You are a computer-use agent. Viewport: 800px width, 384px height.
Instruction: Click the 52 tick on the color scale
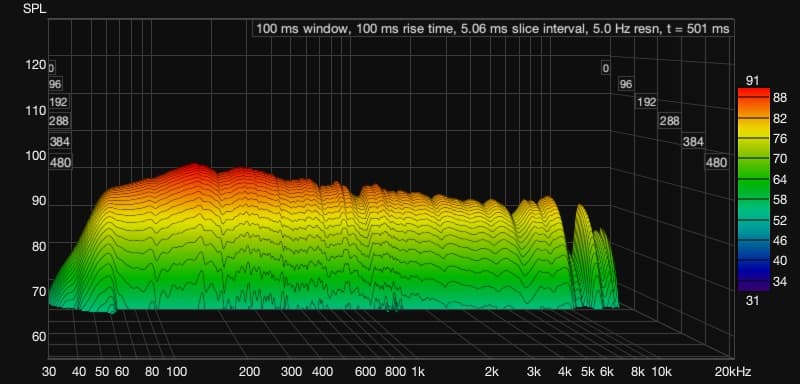click(x=780, y=220)
